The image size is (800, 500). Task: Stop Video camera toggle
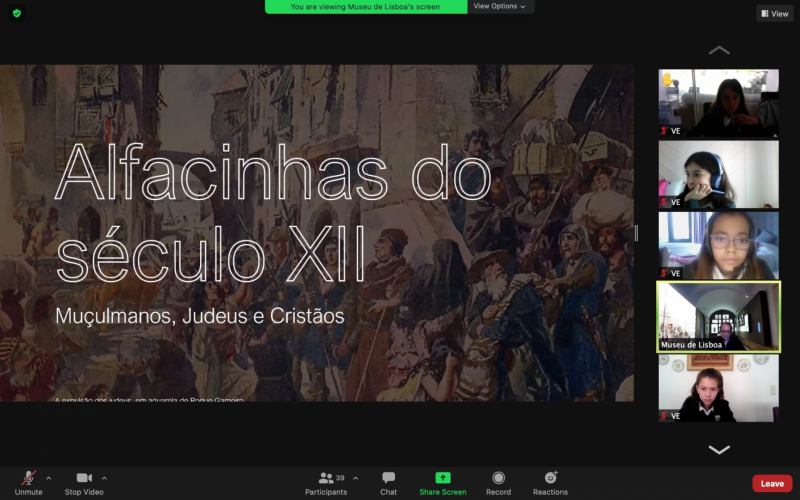[84, 483]
